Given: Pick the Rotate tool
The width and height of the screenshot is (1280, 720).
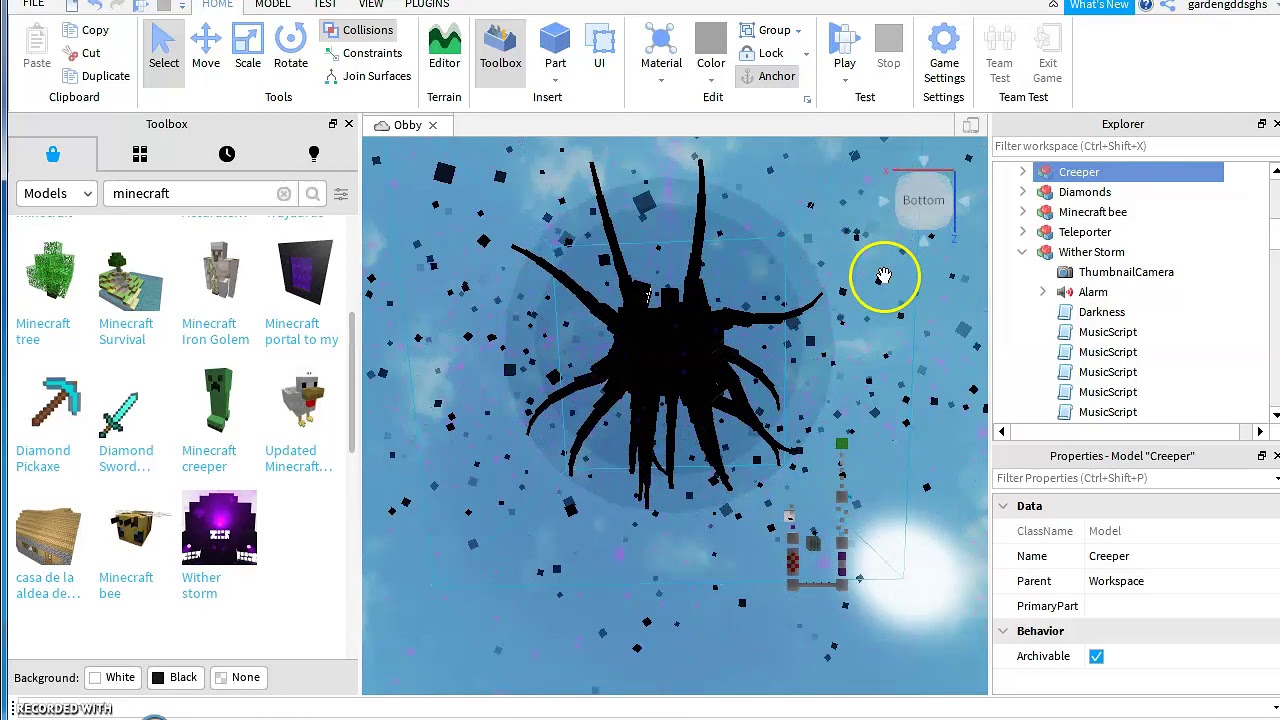Looking at the screenshot, I should (290, 48).
